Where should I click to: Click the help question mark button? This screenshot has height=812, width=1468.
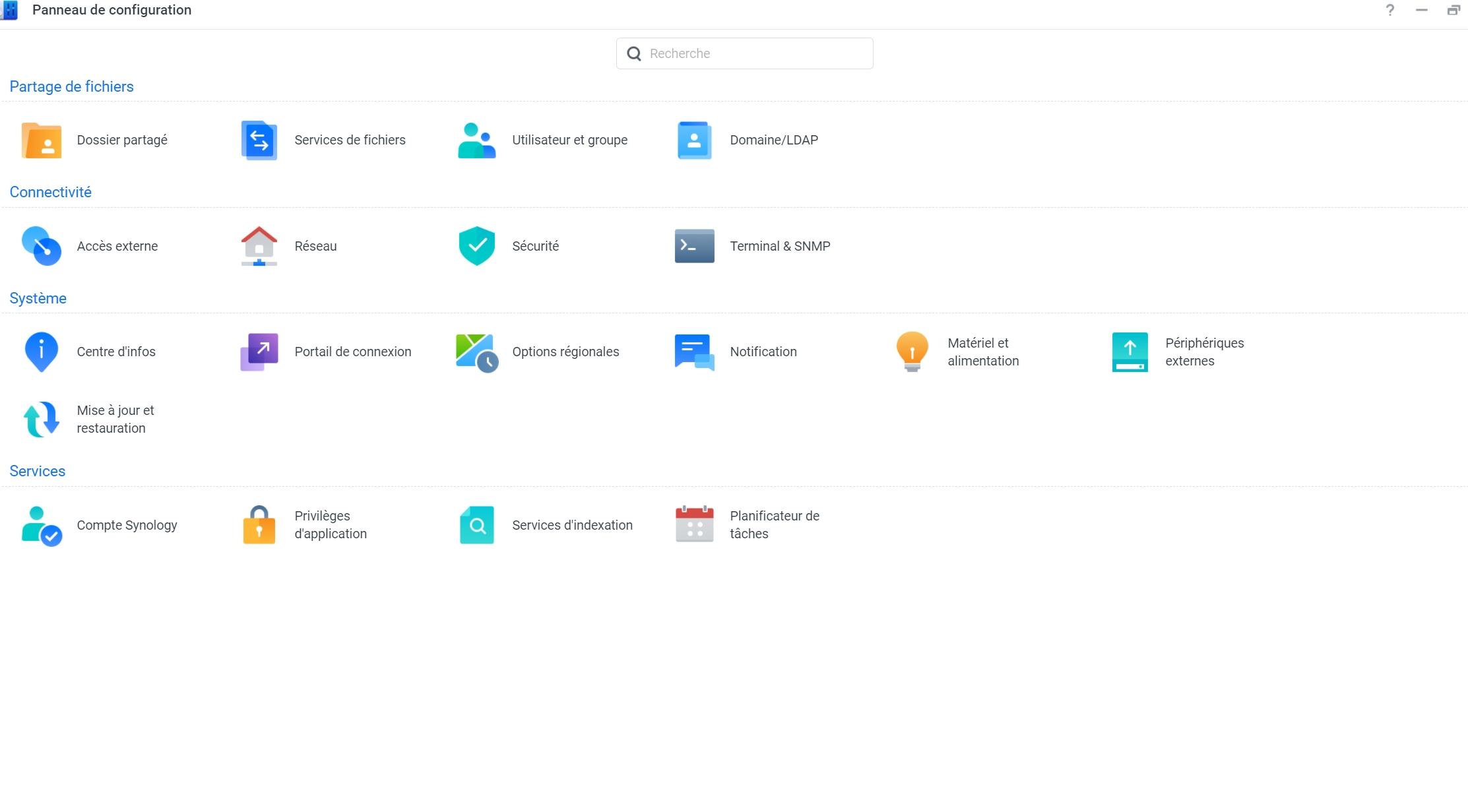1389,10
